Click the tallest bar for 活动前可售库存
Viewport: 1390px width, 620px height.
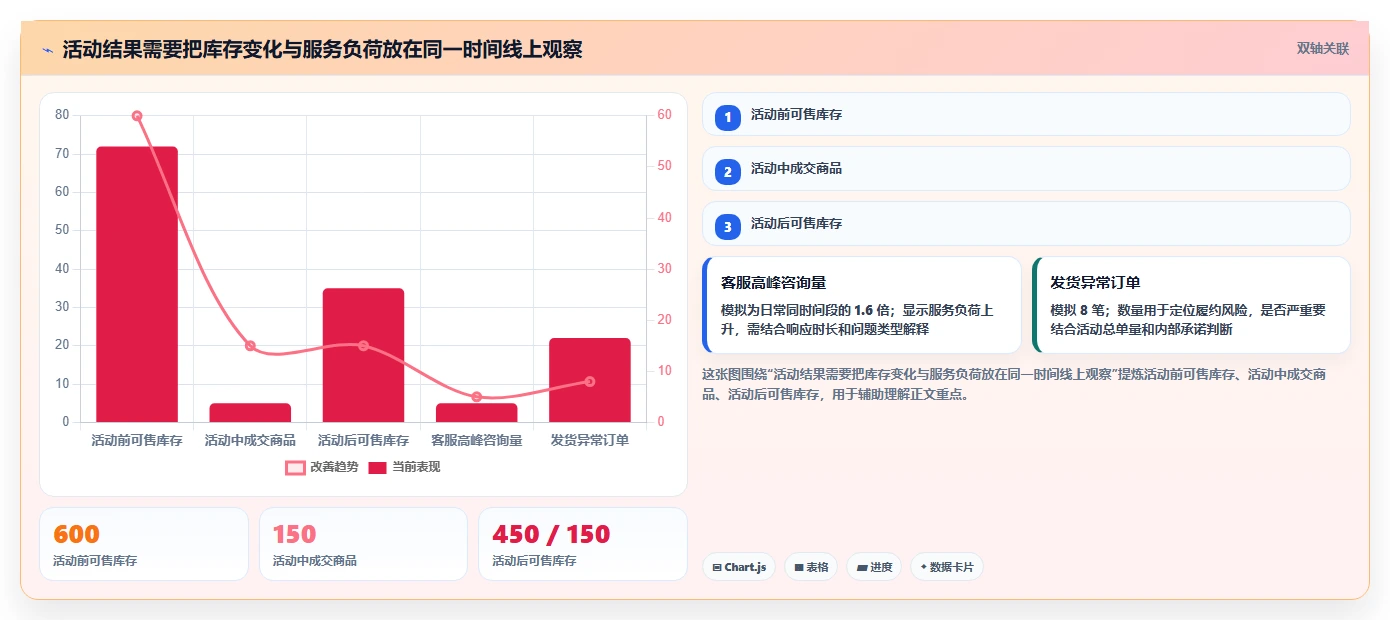(x=137, y=284)
